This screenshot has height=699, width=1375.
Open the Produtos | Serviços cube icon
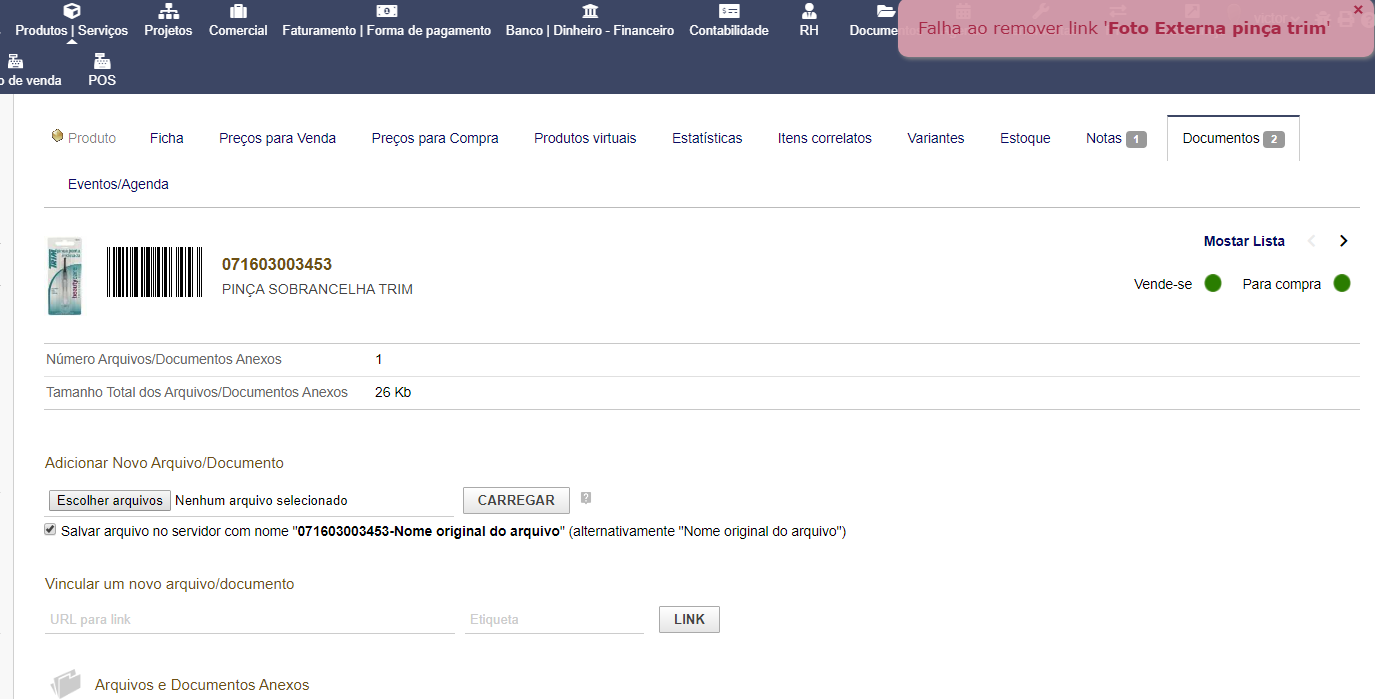coord(71,11)
